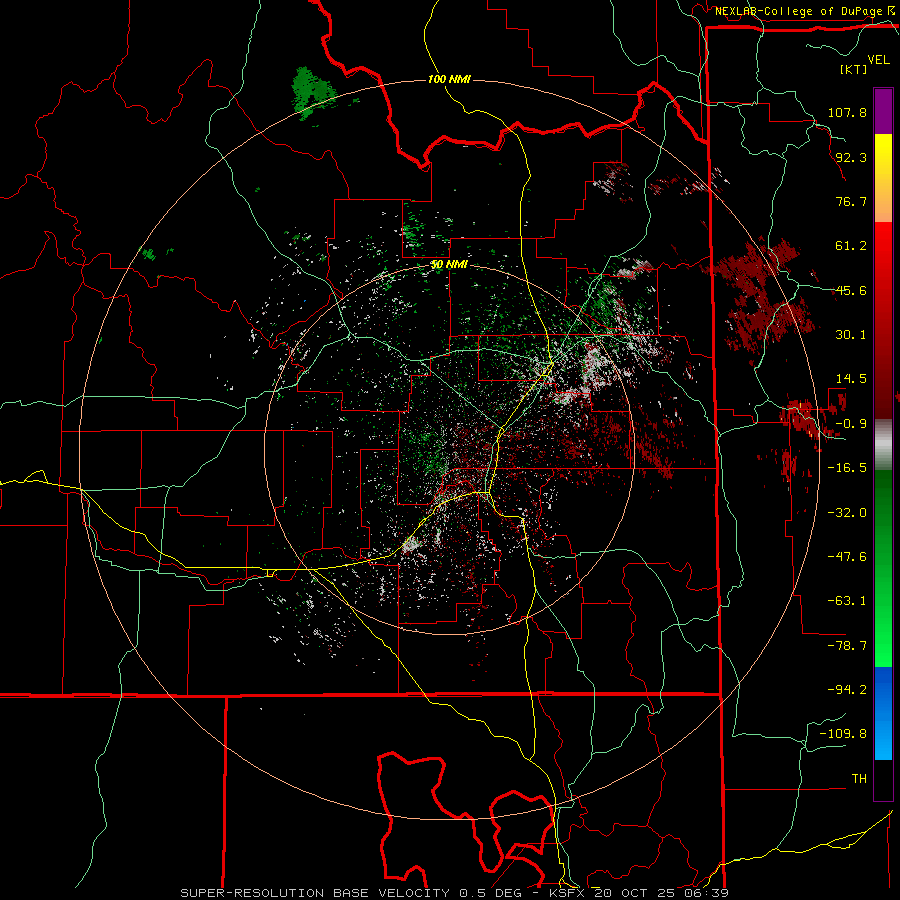Click the -47.6 velocity scale value
900x900 pixels.
(x=847, y=557)
